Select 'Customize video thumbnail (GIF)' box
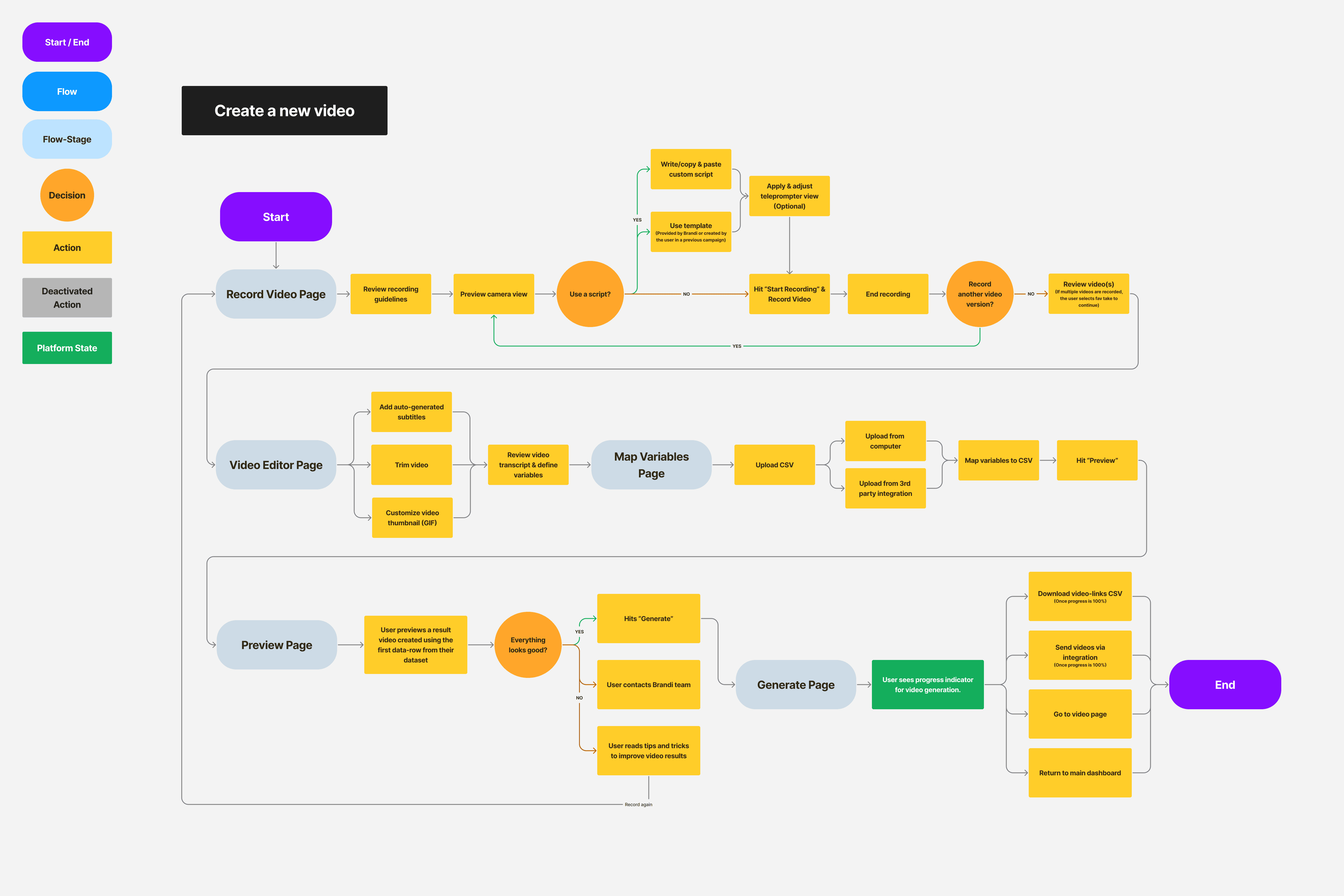This screenshot has width=1344, height=896. coord(412,518)
